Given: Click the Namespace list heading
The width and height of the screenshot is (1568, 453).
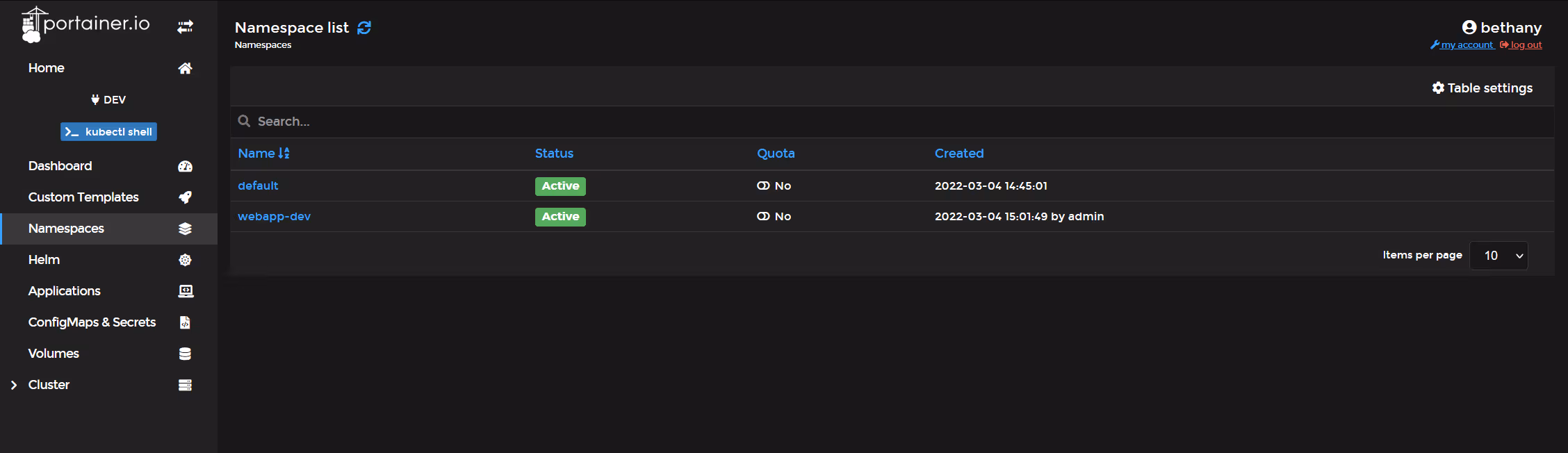Looking at the screenshot, I should pyautogui.click(x=292, y=27).
